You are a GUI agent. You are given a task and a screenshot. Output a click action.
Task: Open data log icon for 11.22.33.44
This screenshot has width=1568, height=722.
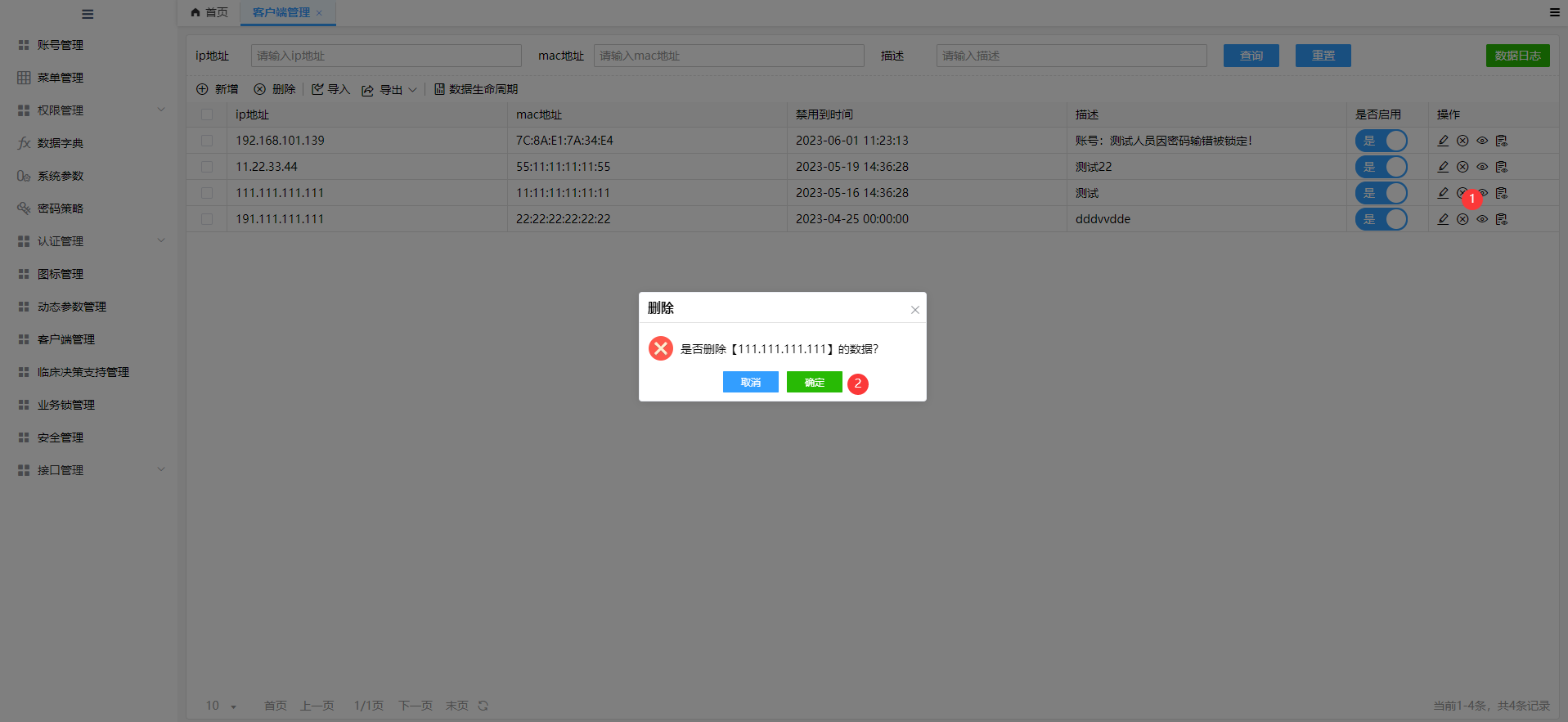pyautogui.click(x=1502, y=167)
